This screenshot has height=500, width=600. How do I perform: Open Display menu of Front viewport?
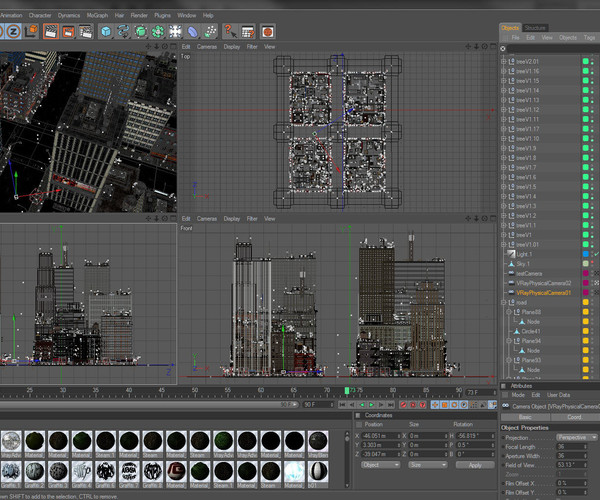coord(232,219)
